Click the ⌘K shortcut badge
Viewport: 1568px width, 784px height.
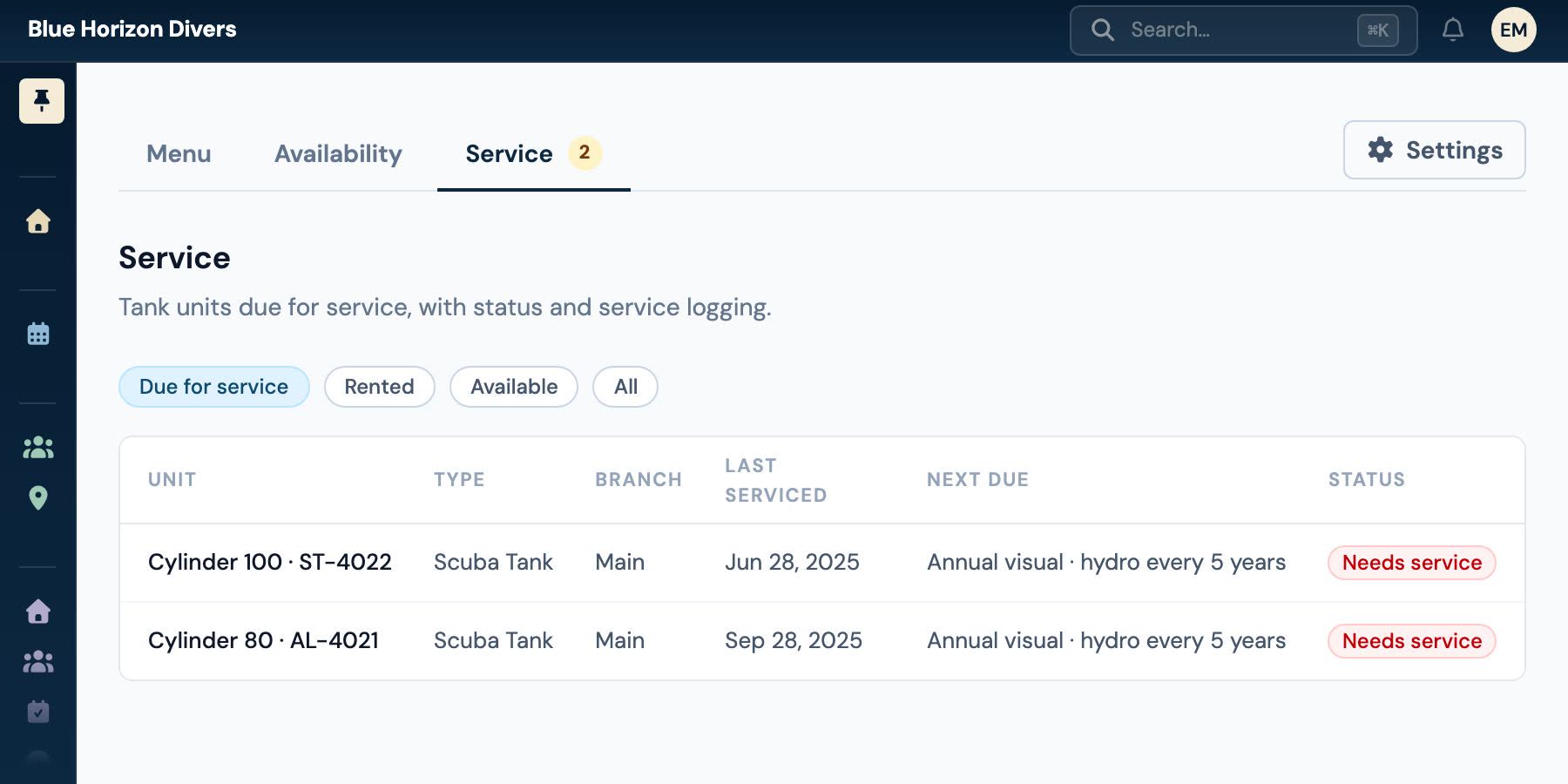click(x=1378, y=30)
